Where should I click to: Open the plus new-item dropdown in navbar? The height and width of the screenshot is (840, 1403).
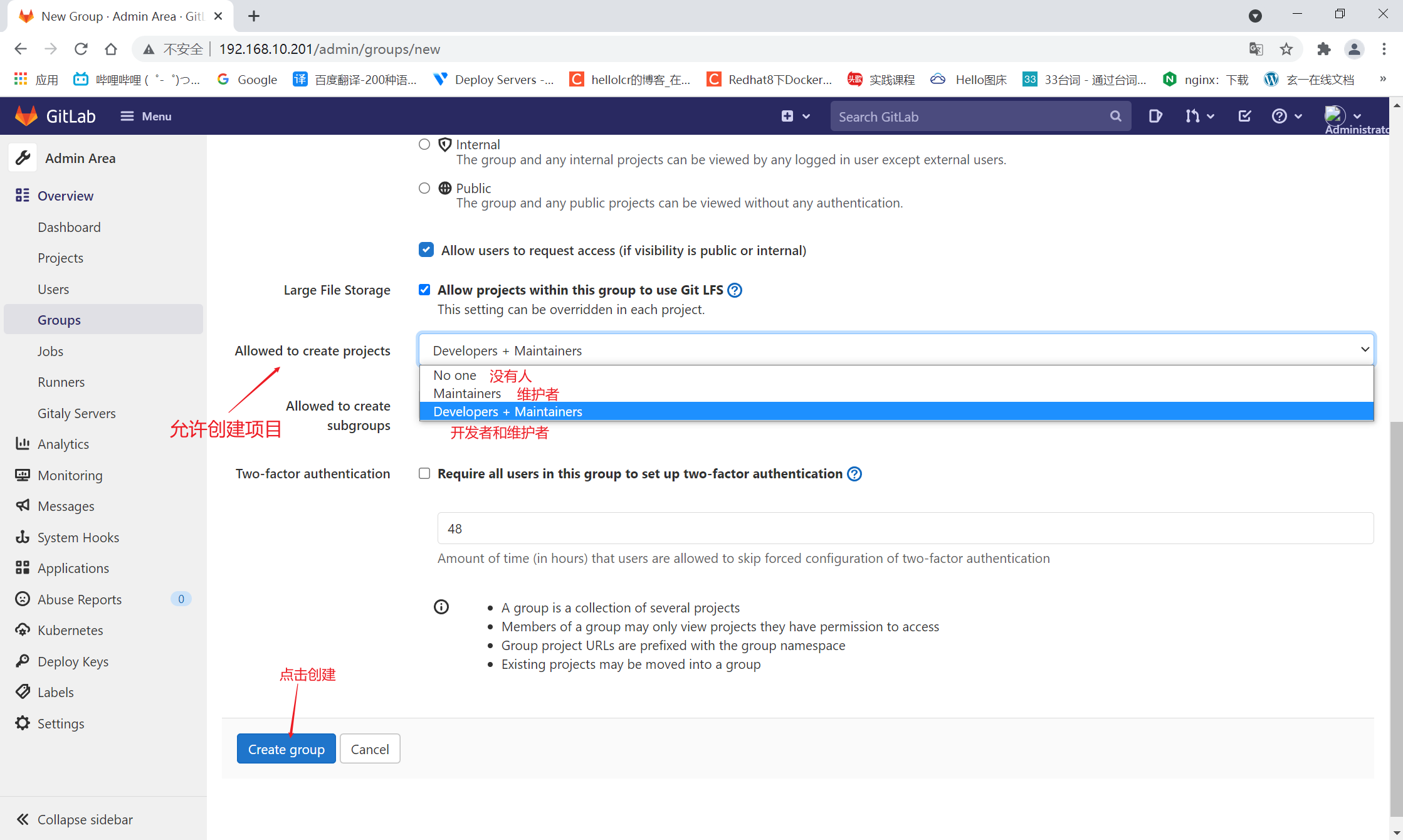(794, 116)
